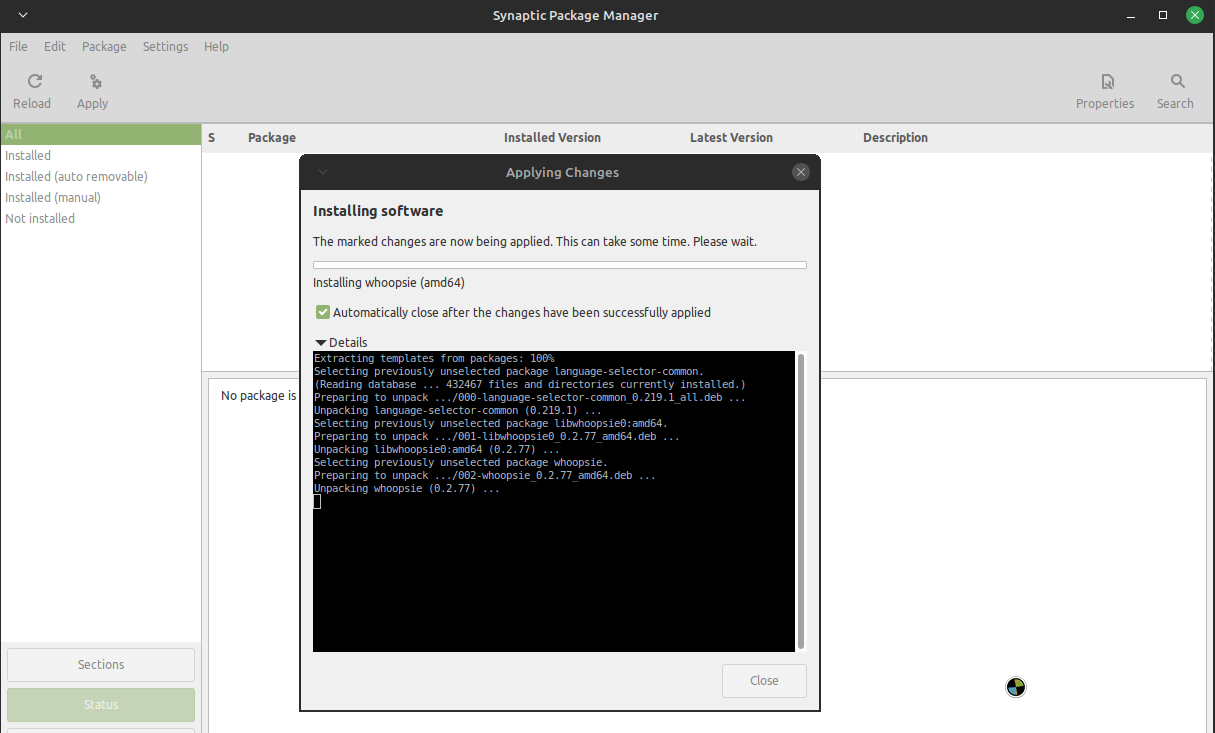Toggle automatic close after changes applied
This screenshot has width=1215, height=733.
click(323, 312)
